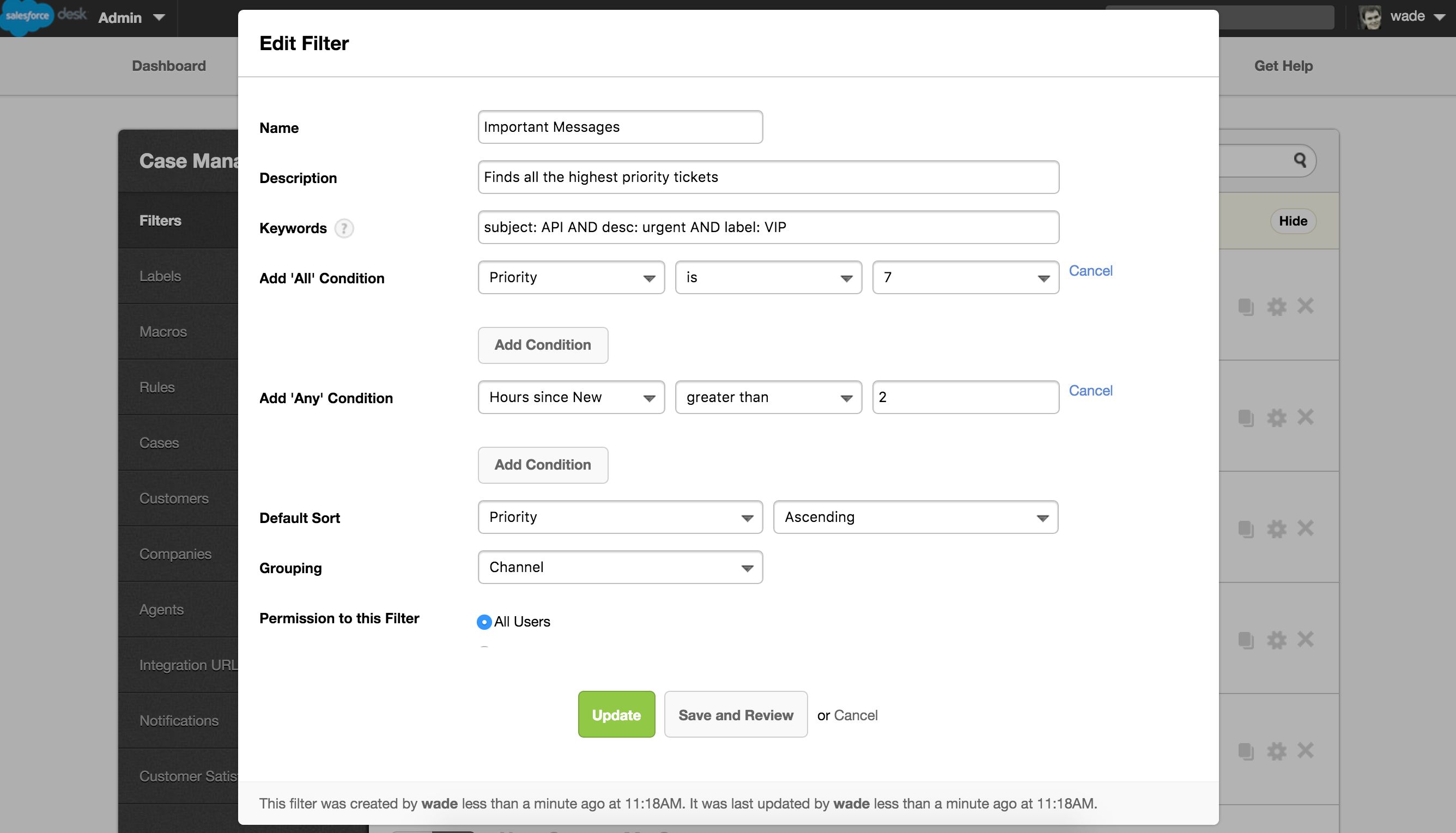The width and height of the screenshot is (1456, 833).
Task: Click delete X icon in first filter row
Action: coord(1306,306)
